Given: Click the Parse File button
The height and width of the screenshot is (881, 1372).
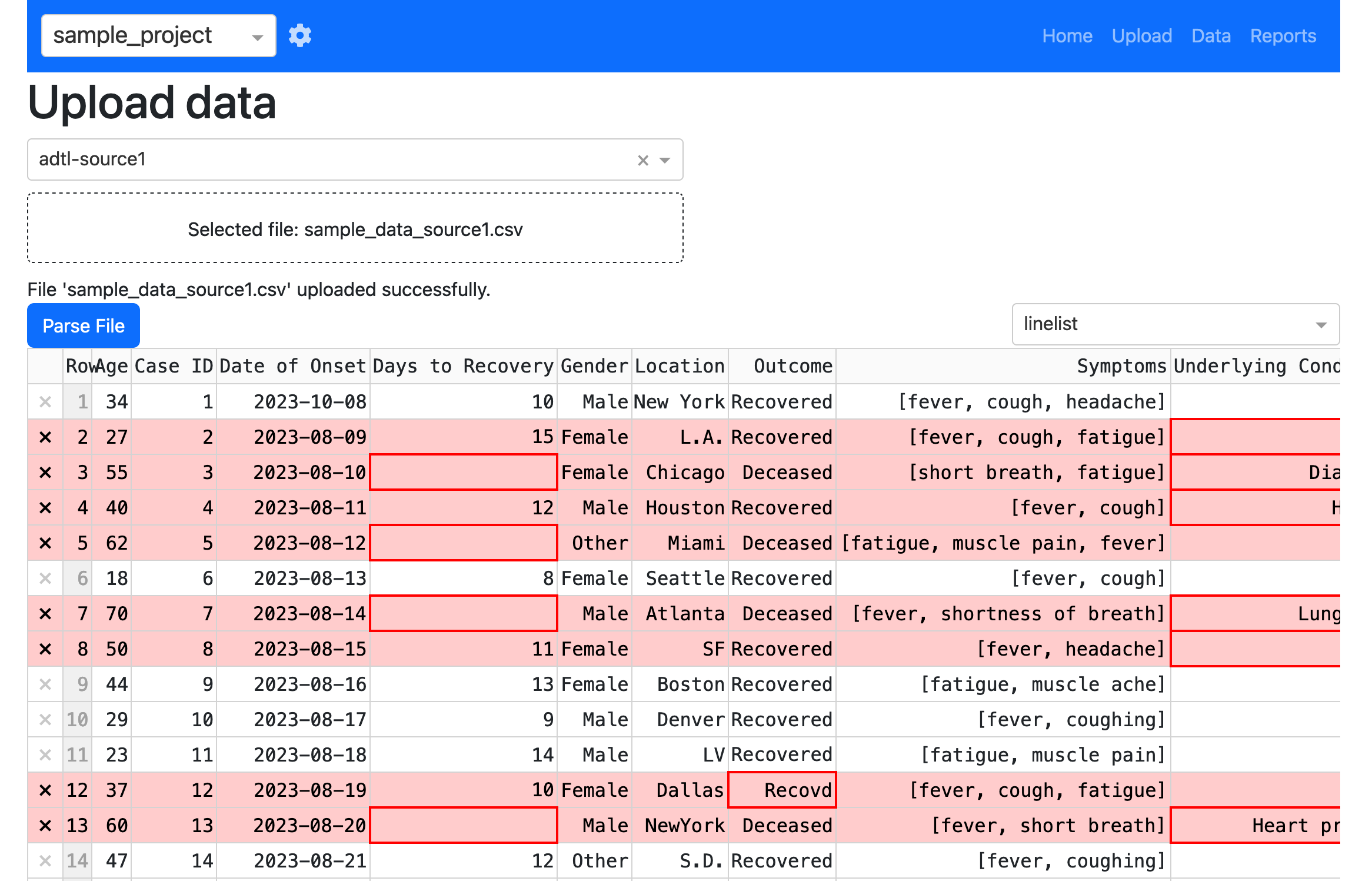Looking at the screenshot, I should pos(84,325).
